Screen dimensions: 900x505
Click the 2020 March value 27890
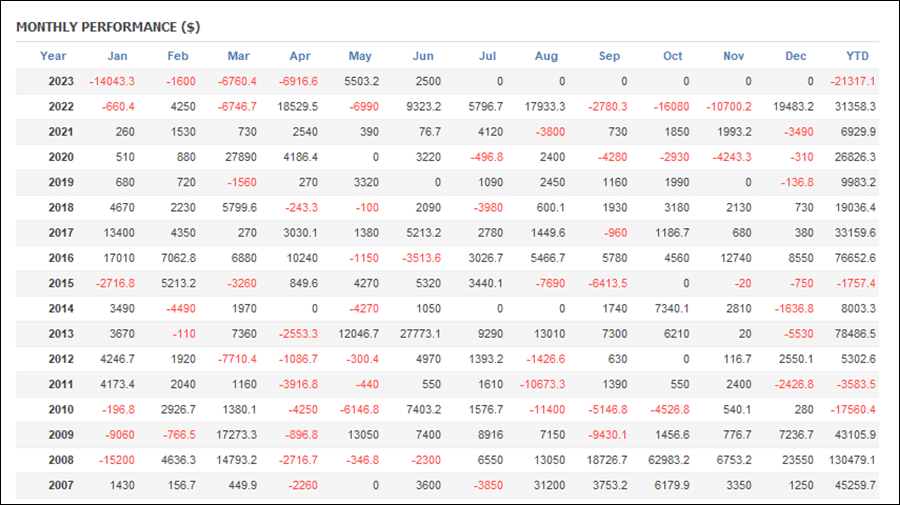click(x=240, y=157)
